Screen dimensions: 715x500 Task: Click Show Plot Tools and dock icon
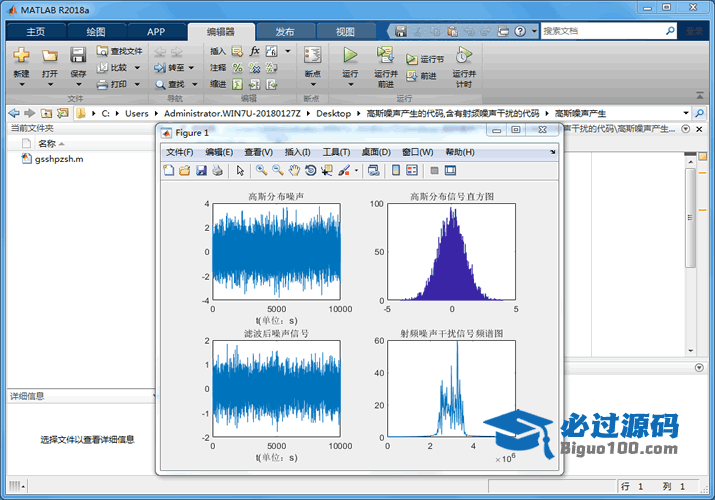pos(451,170)
